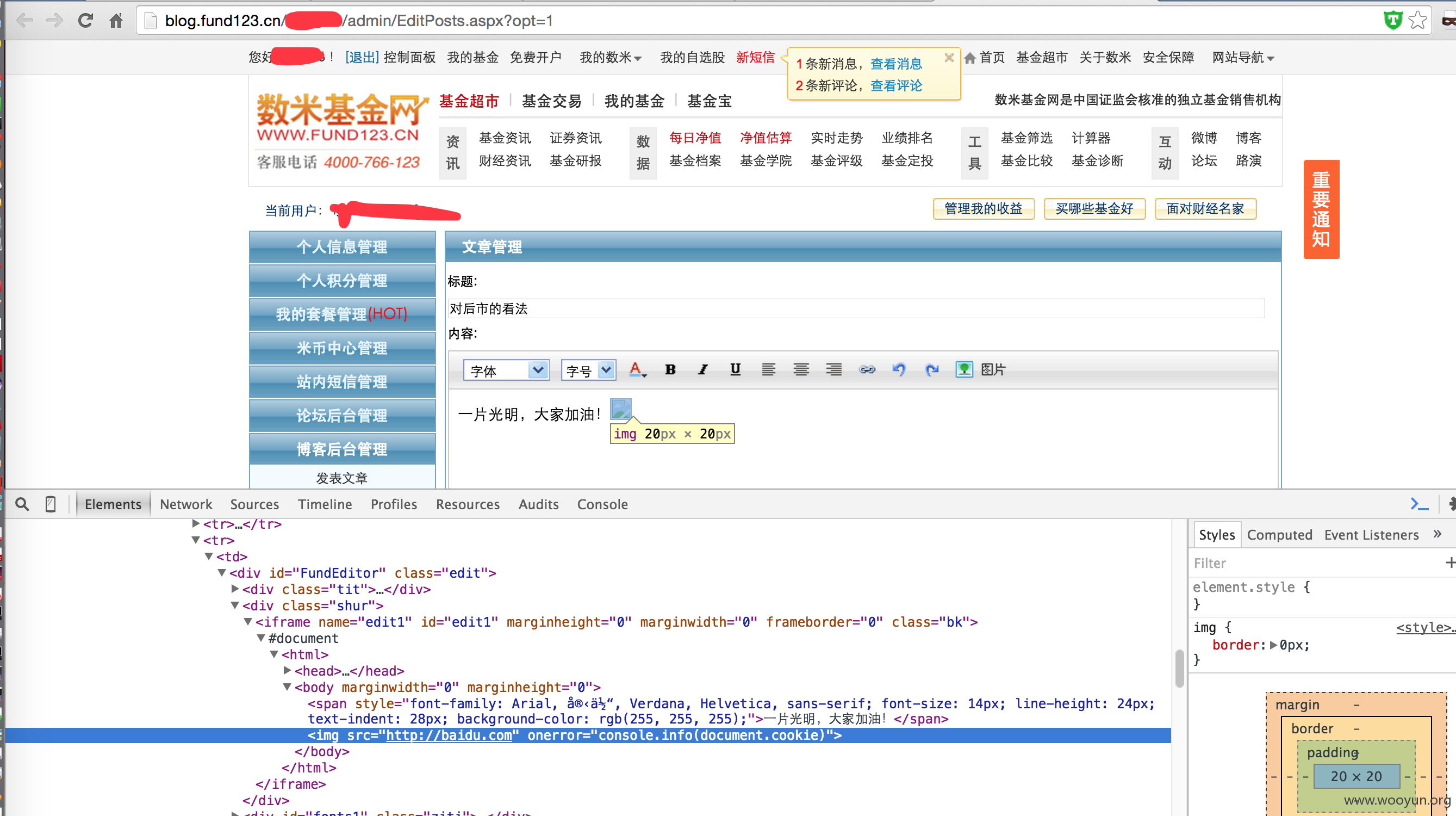Show DevTools console drawer icon
The image size is (1456, 816).
(x=1419, y=504)
